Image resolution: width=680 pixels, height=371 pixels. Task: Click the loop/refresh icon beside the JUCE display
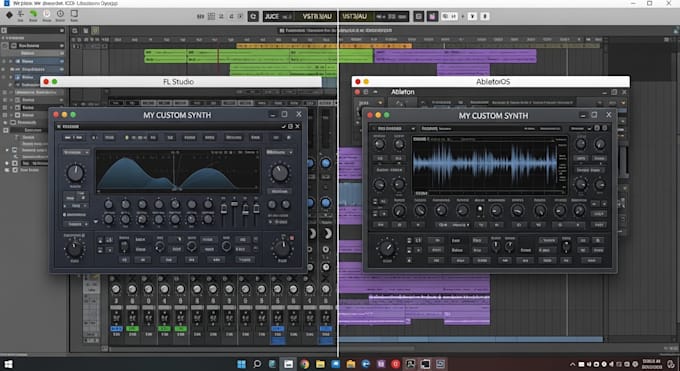point(253,16)
